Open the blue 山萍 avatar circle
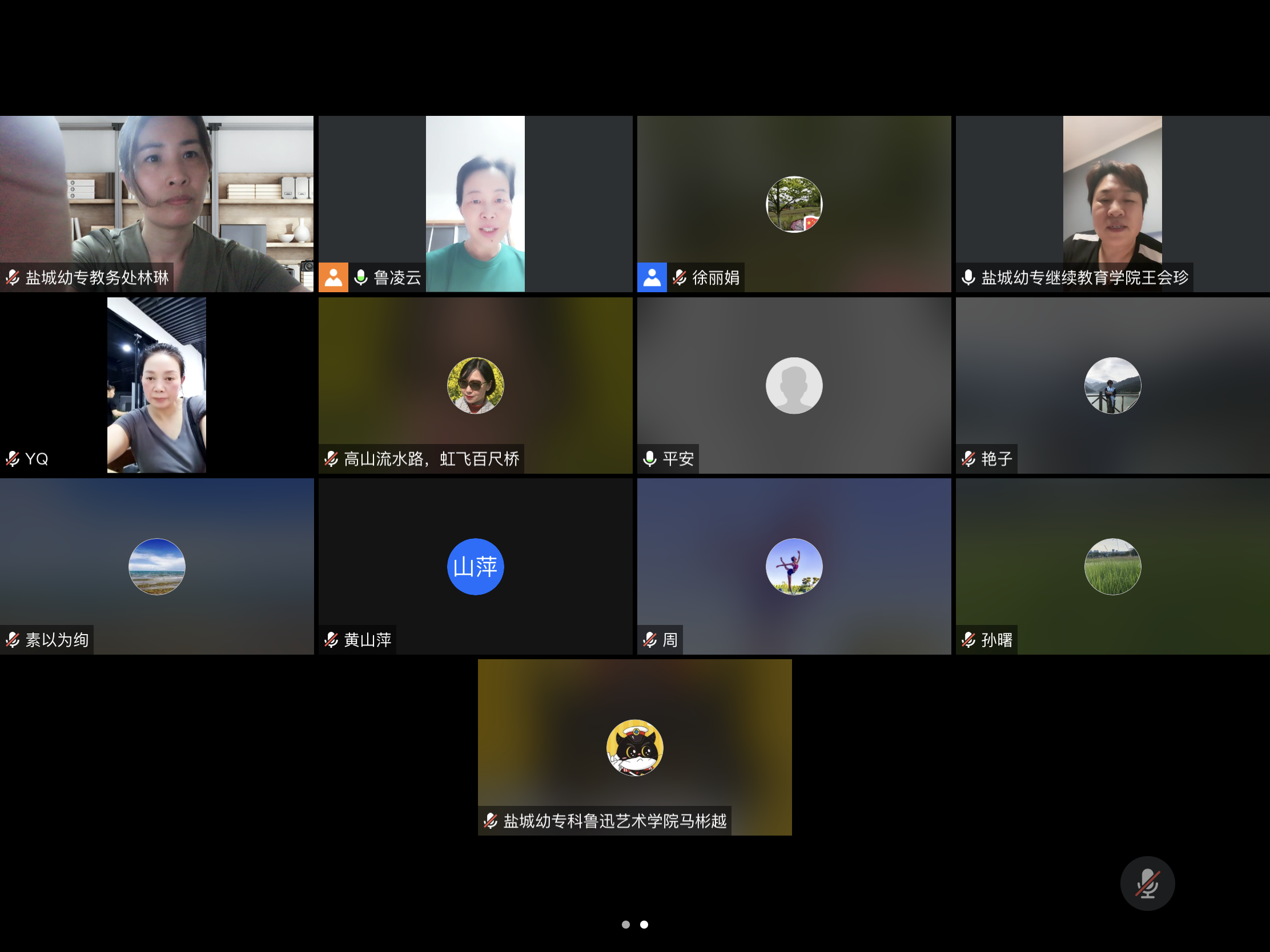The width and height of the screenshot is (1270, 952). pos(475,566)
